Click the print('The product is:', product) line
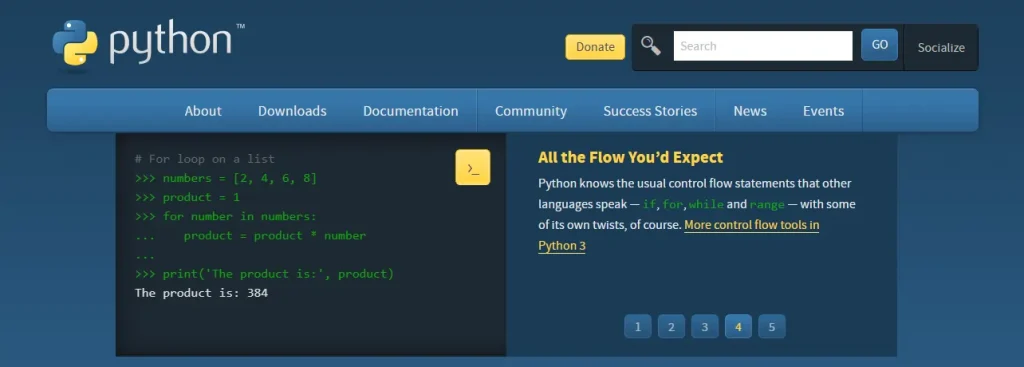 point(264,274)
